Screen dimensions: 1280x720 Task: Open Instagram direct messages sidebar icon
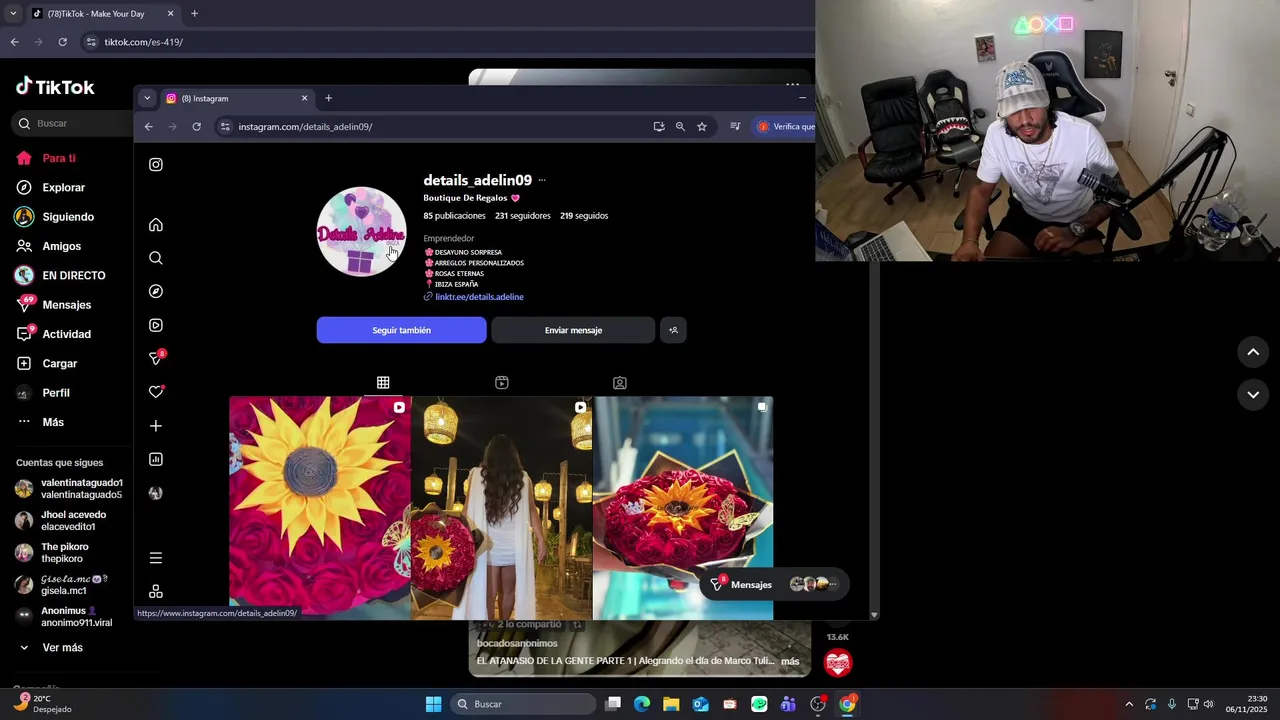[x=156, y=358]
